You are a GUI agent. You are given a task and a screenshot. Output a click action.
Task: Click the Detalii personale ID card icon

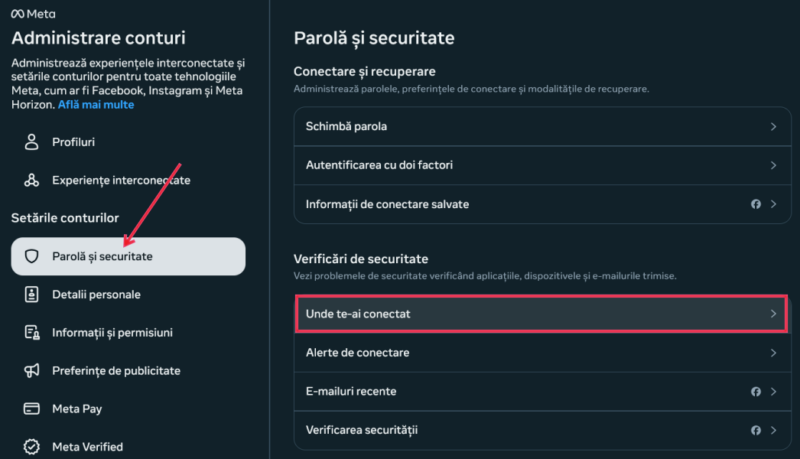coord(31,295)
